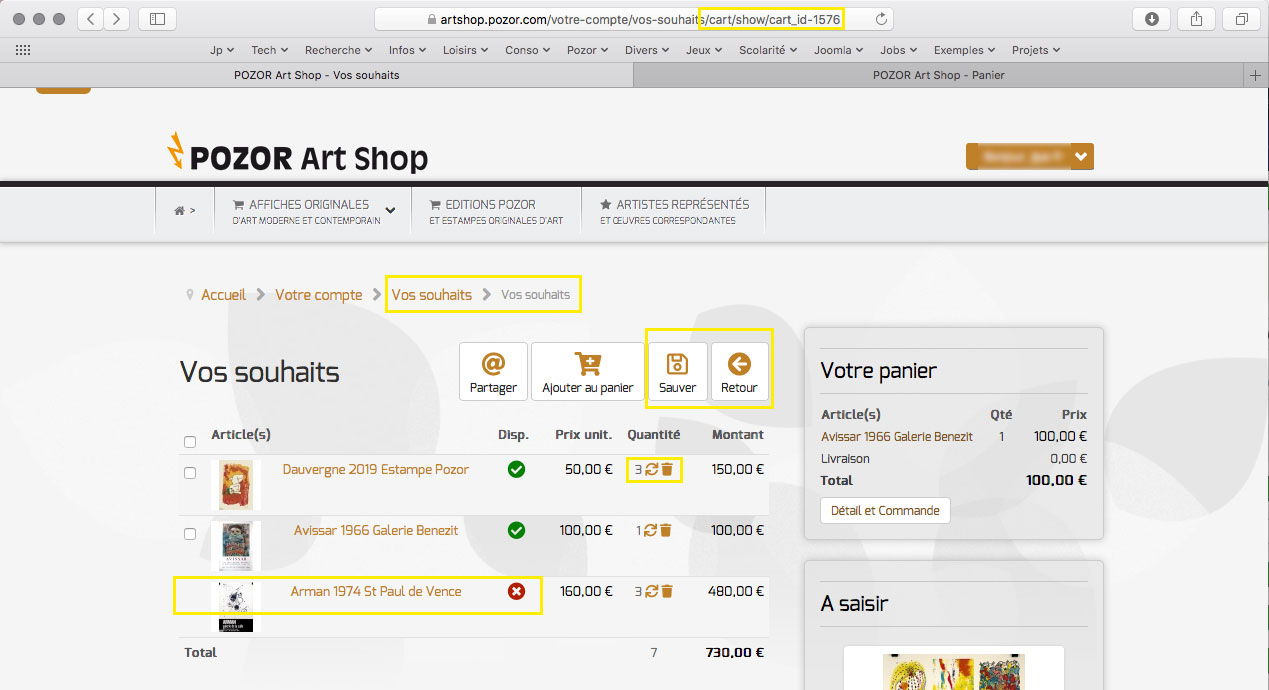The height and width of the screenshot is (690, 1269).
Task: Delete Avissar 1966 Galerie Benezit item
Action: 666,531
